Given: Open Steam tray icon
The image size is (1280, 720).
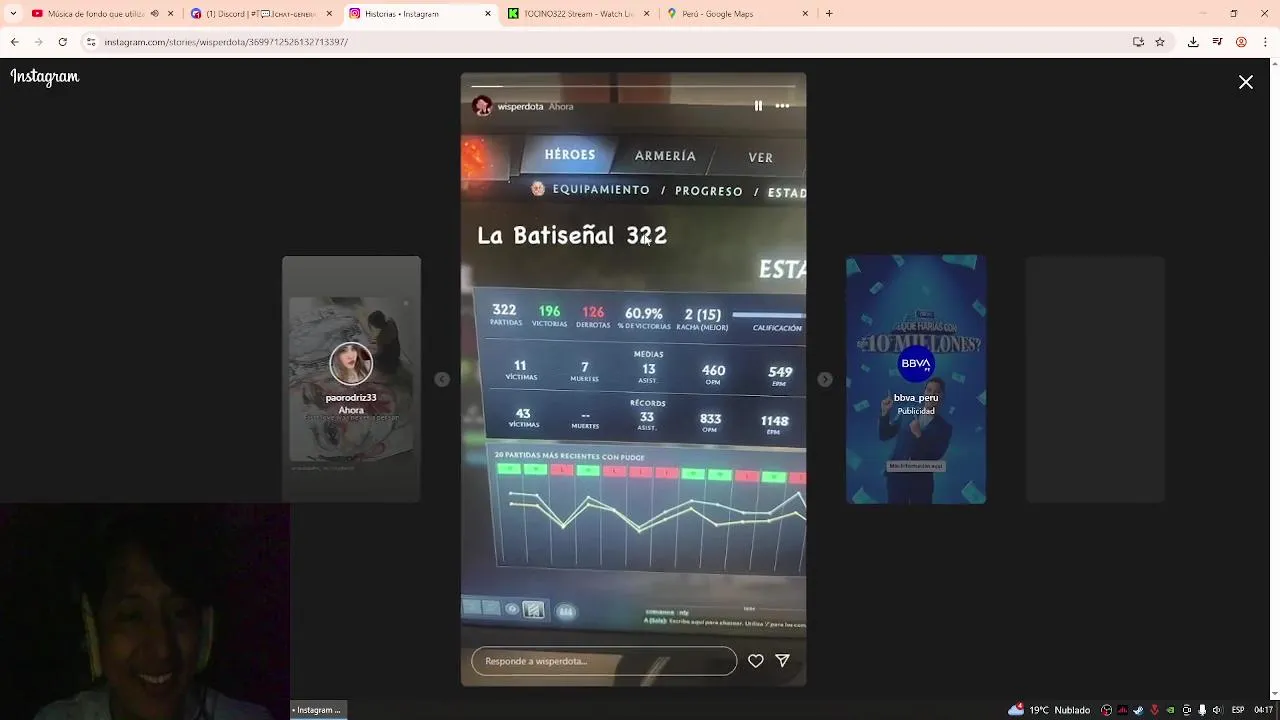Looking at the screenshot, I should tap(1138, 710).
